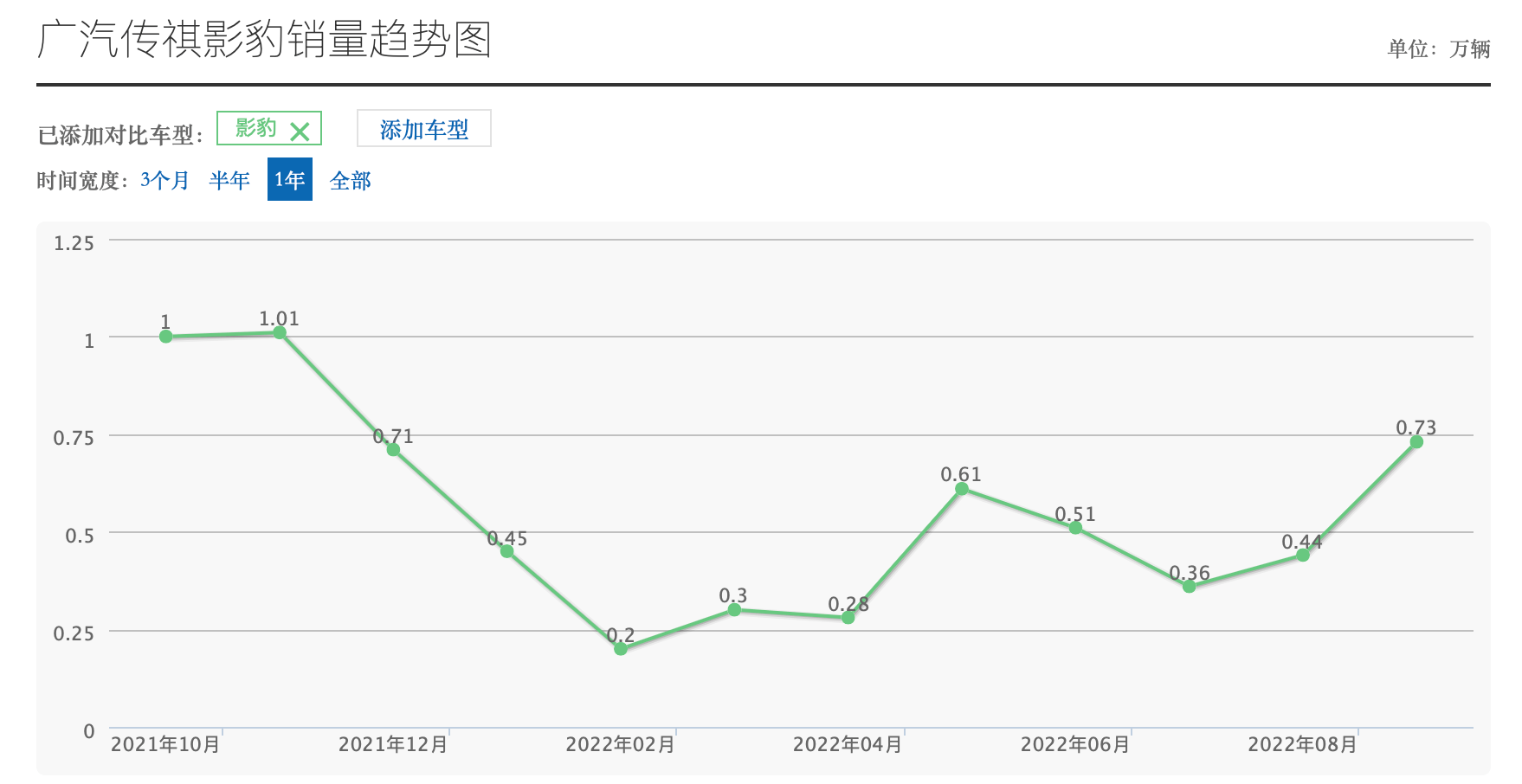Click the 0.51 data point for 2022年06月
The width and height of the screenshot is (1522, 784).
click(x=1075, y=528)
